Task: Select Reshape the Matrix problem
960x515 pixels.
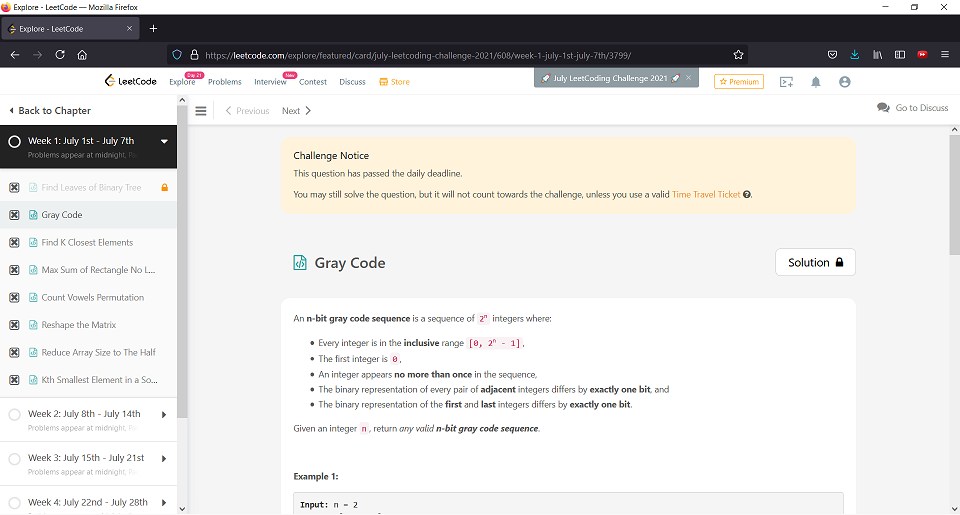Action: tap(78, 325)
